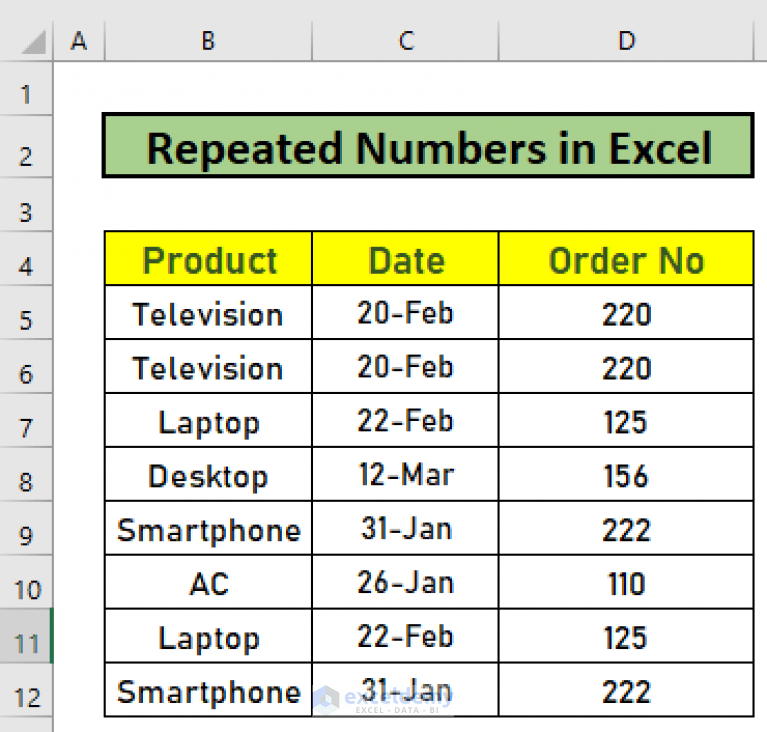Select the '12-Mar' cell

pyautogui.click(x=406, y=474)
